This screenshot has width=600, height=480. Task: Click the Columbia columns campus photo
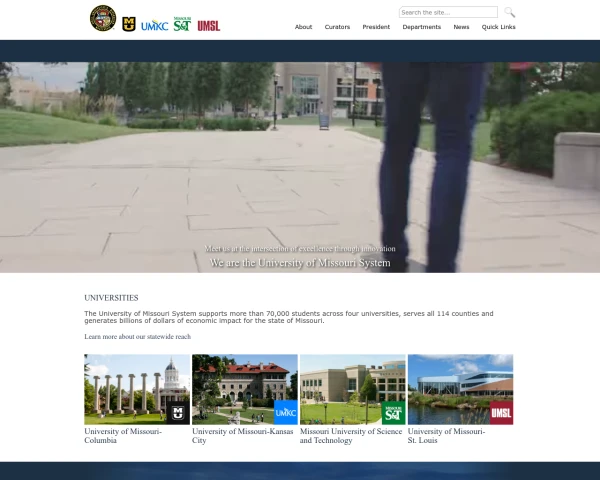click(x=137, y=389)
